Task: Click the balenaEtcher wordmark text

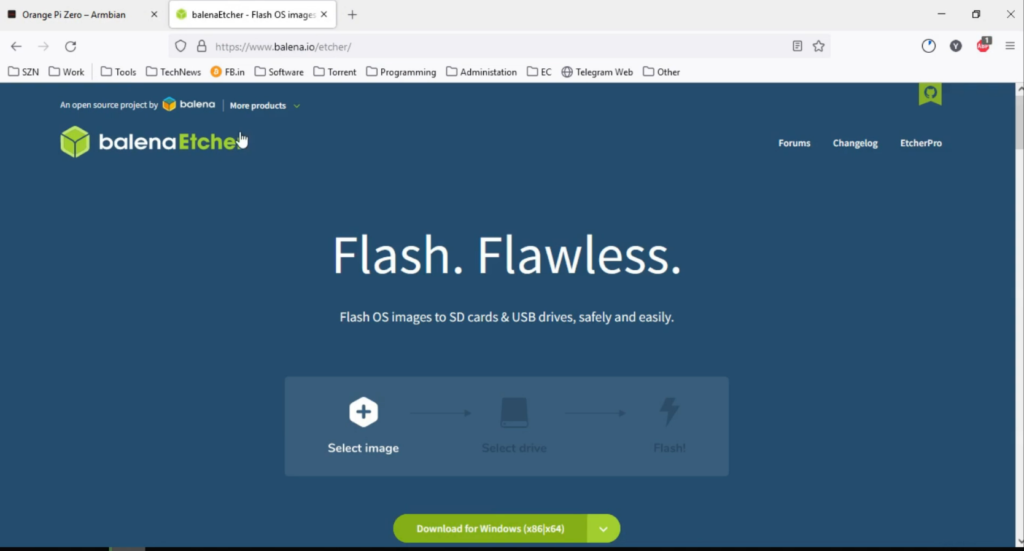Action: click(170, 142)
